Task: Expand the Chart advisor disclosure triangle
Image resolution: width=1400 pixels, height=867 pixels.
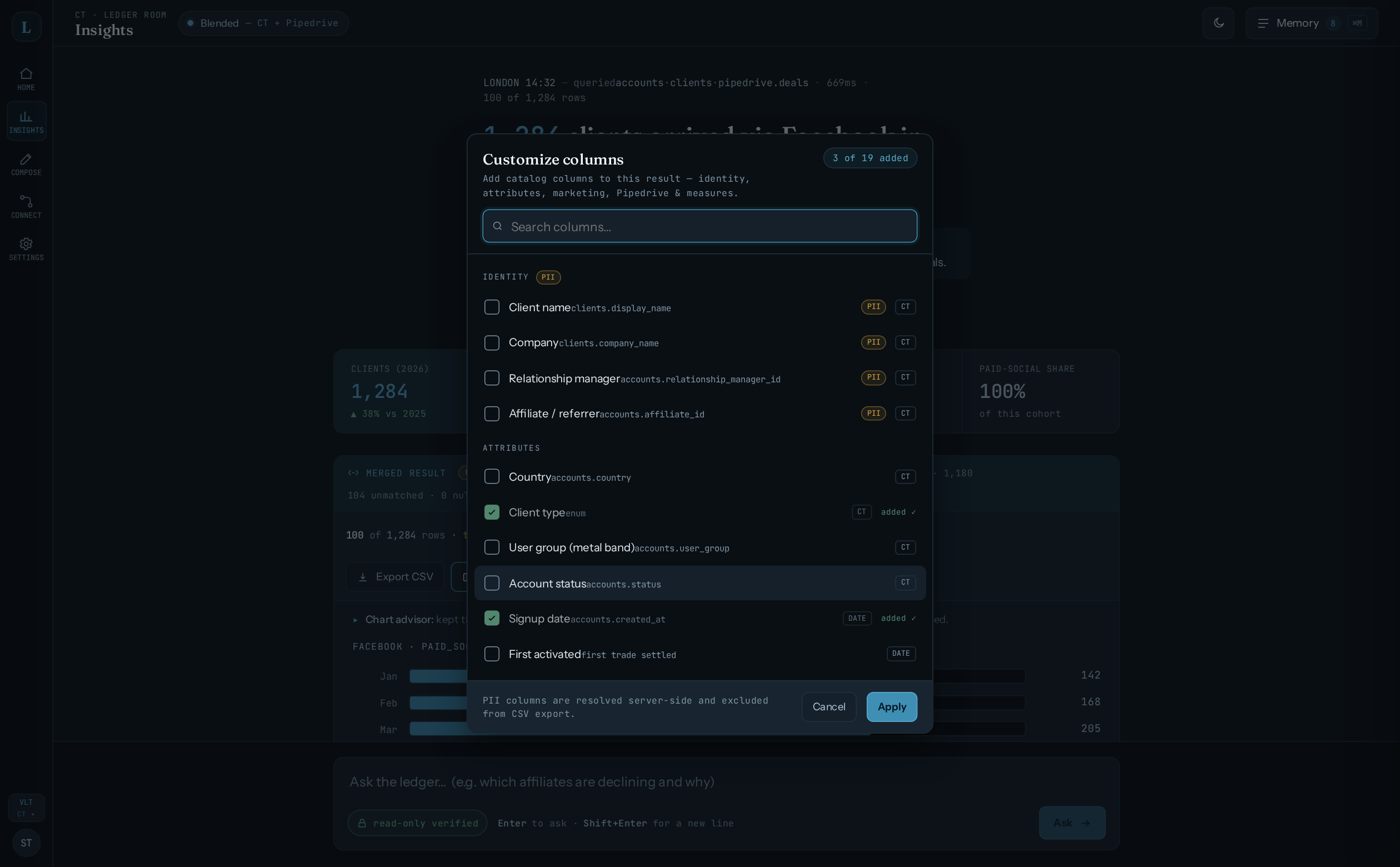Action: click(x=356, y=620)
